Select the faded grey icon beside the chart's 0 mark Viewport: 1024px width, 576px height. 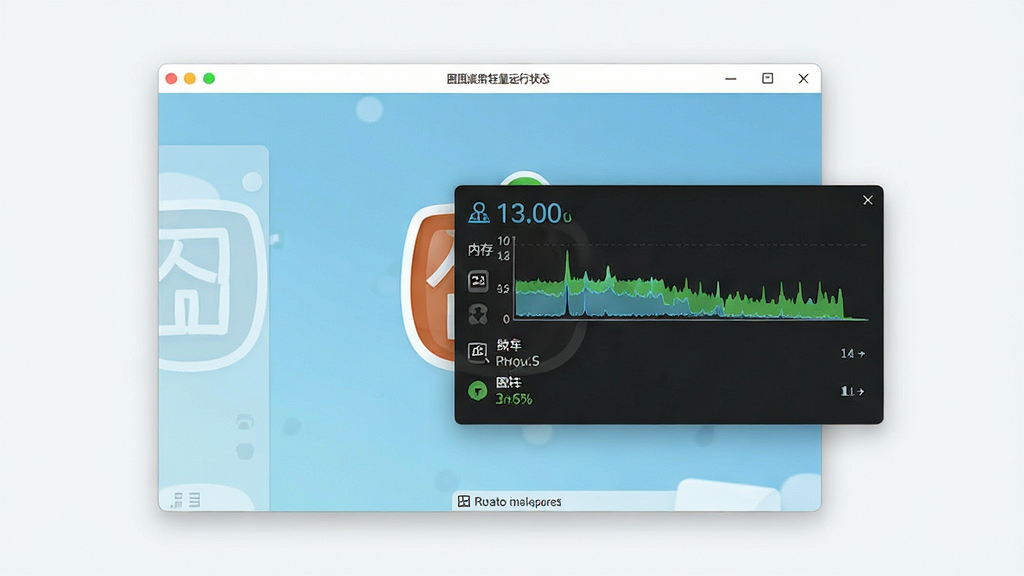click(478, 314)
